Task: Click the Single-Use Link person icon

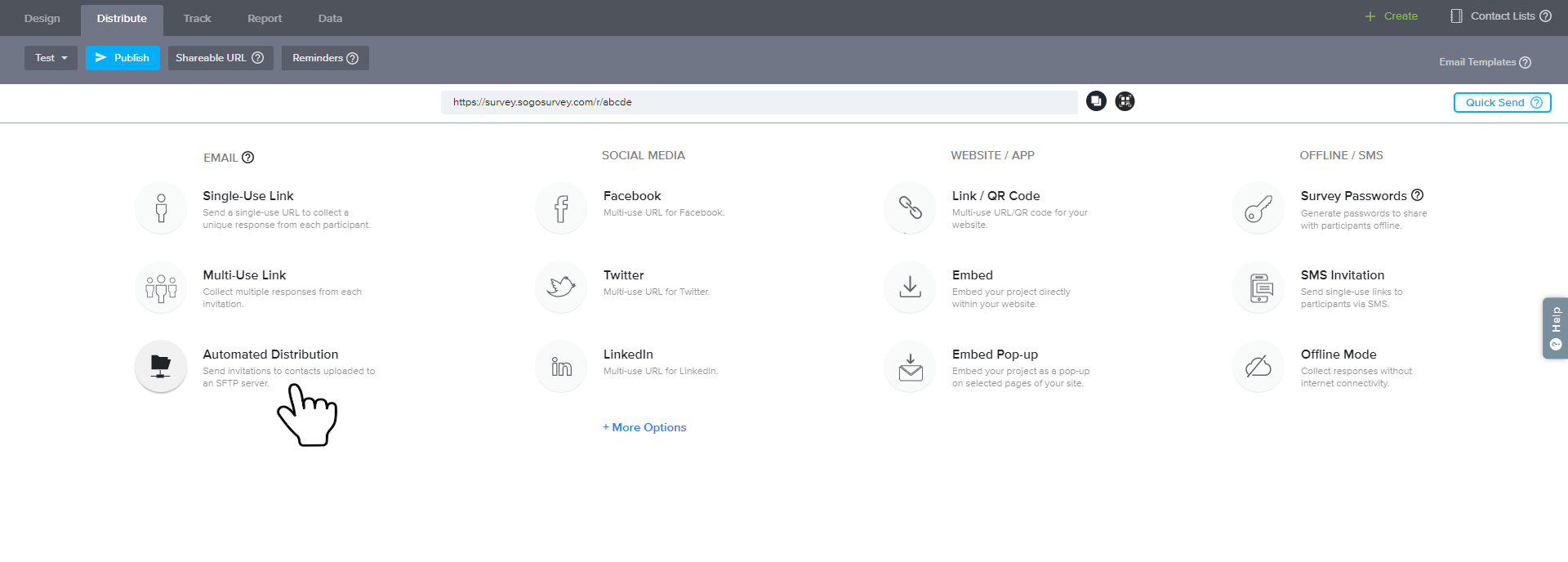Action: [161, 208]
